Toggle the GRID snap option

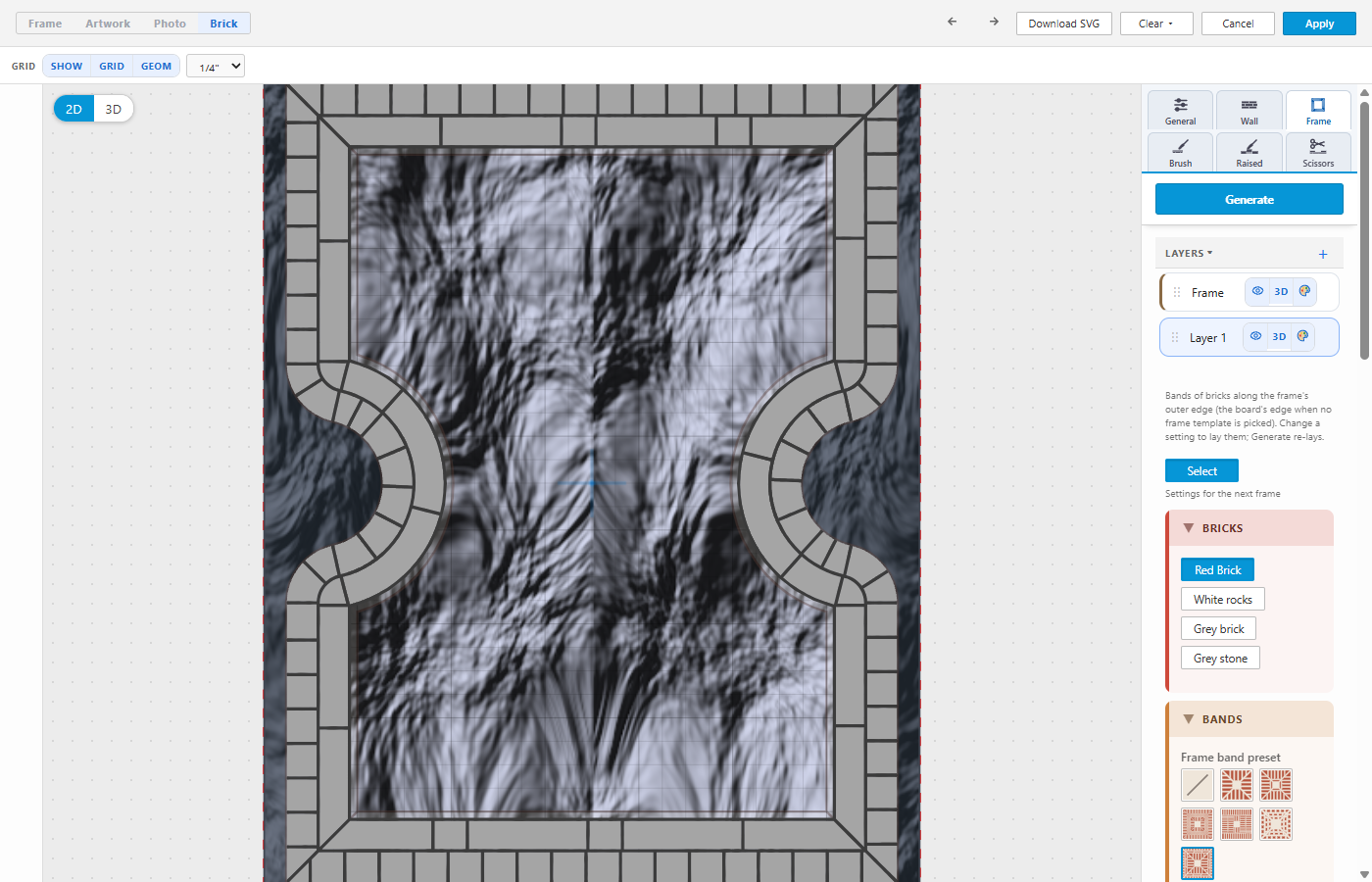point(112,67)
